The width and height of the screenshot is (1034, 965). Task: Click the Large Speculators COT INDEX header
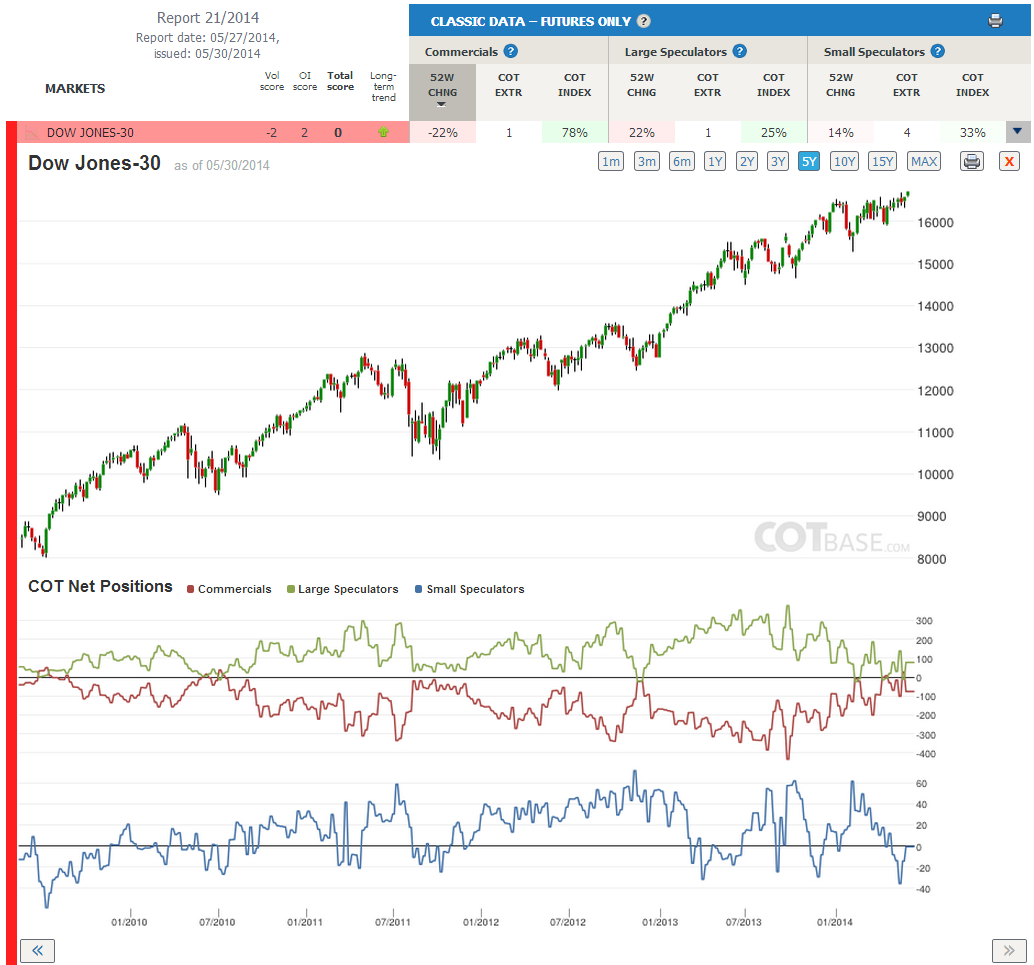(774, 85)
